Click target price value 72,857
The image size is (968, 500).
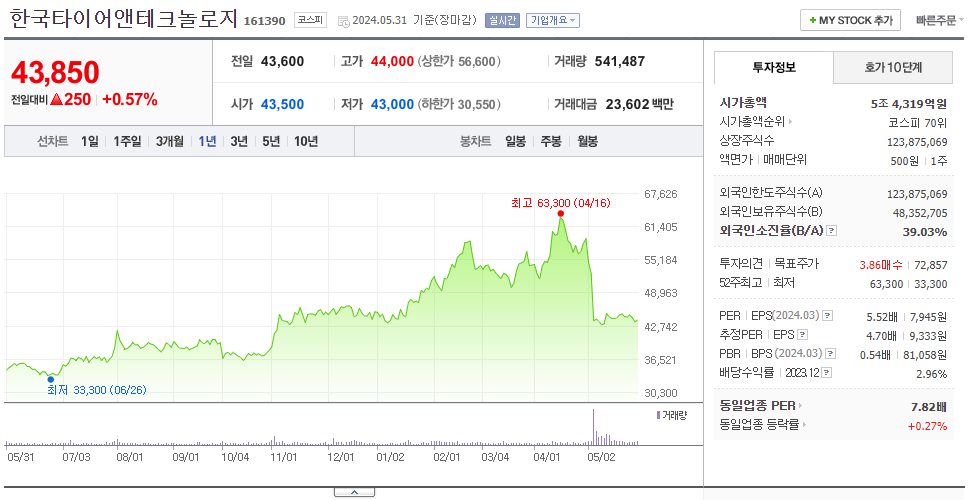click(x=931, y=265)
